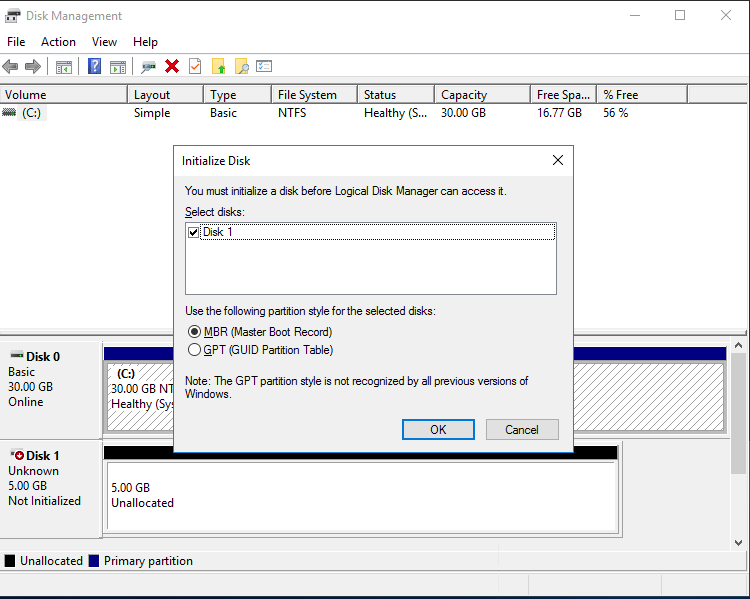Click the Forward arrow in the toolbar
750x599 pixels.
click(x=33, y=66)
